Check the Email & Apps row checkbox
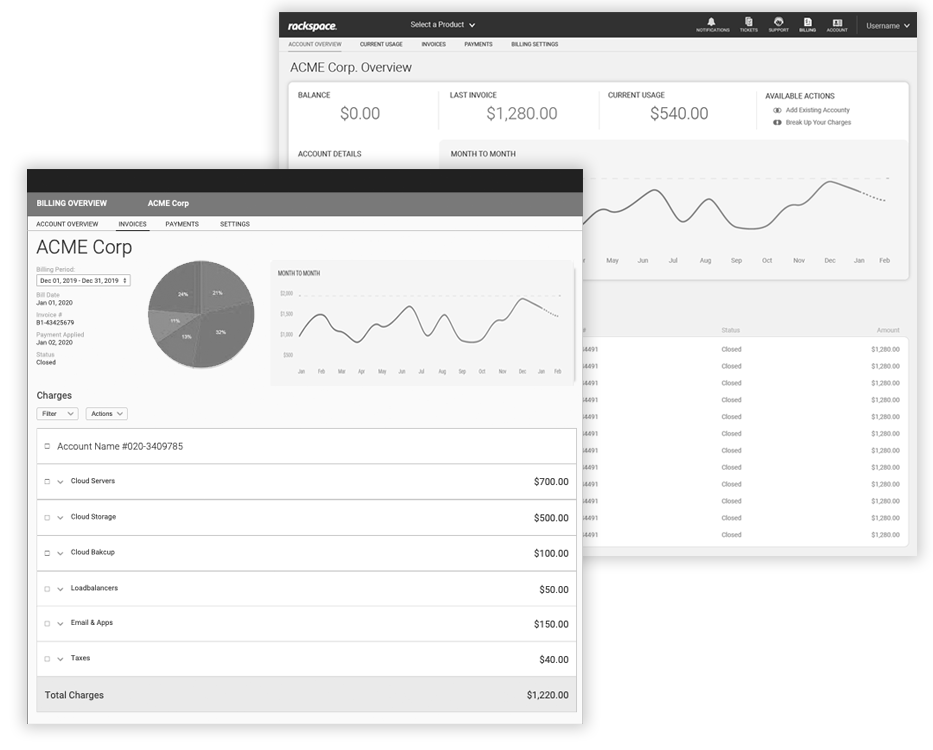The height and width of the screenshot is (750, 933). [47, 623]
